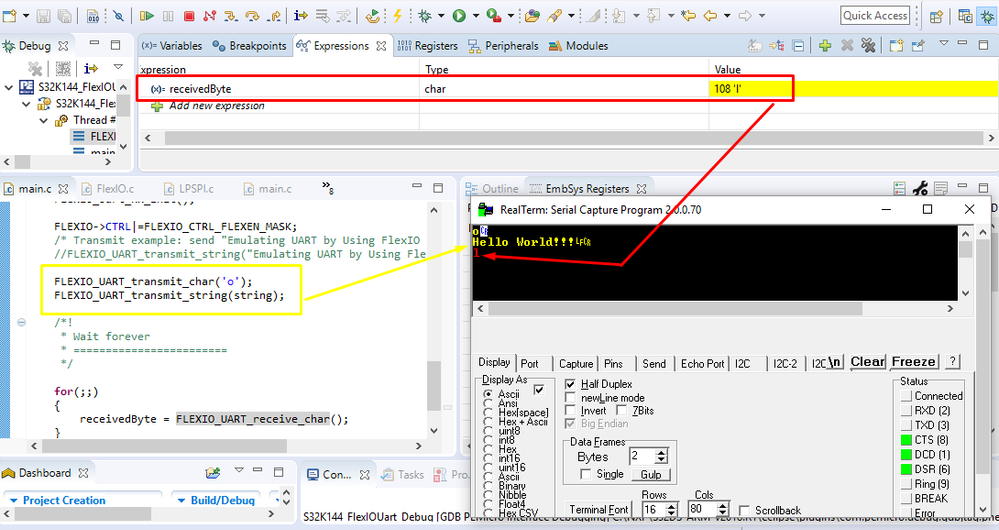The width and height of the screenshot is (999, 530).
Task: Switch to the Registers tab
Action: tap(428, 46)
